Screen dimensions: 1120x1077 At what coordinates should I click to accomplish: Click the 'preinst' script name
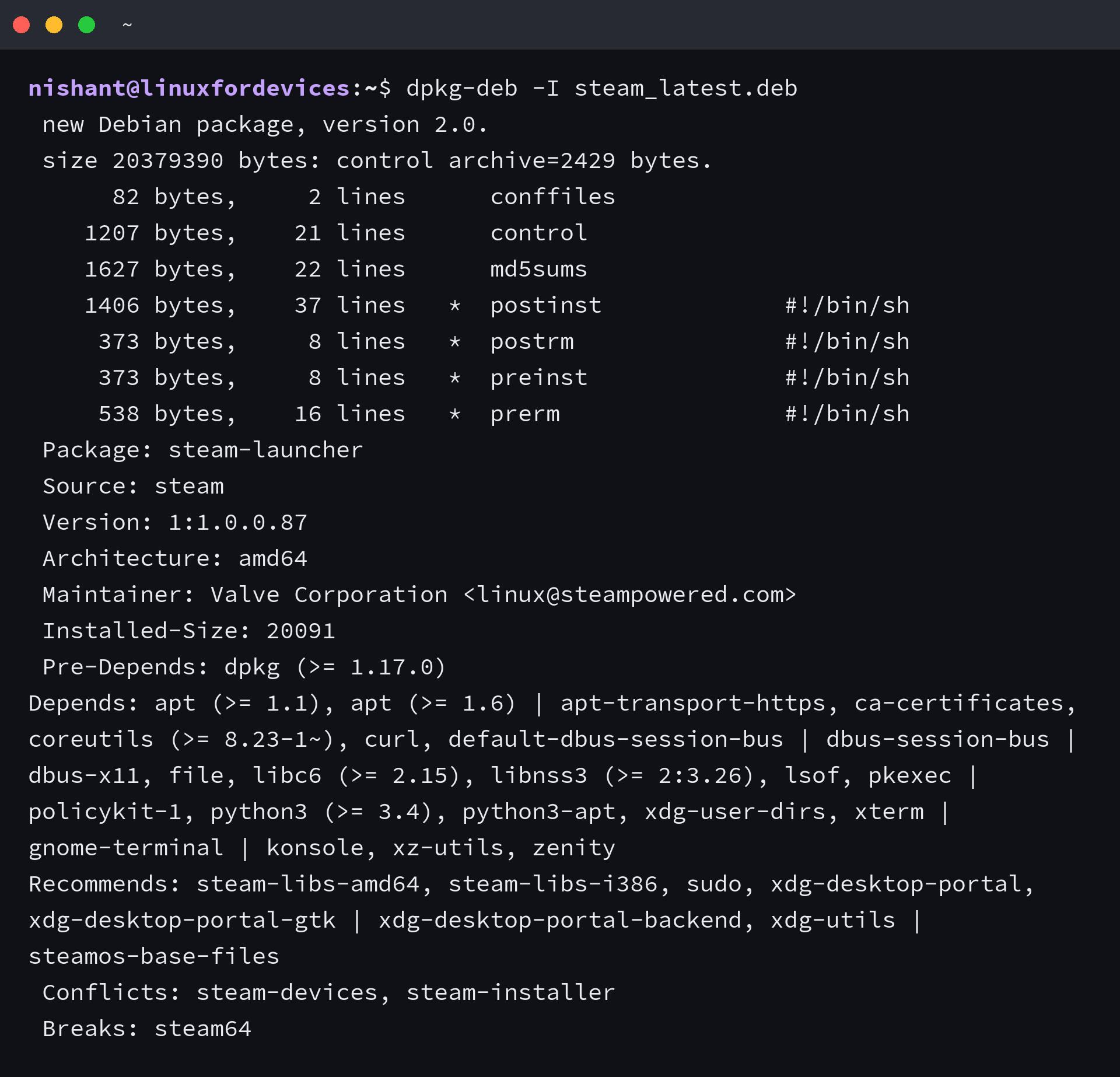click(539, 377)
